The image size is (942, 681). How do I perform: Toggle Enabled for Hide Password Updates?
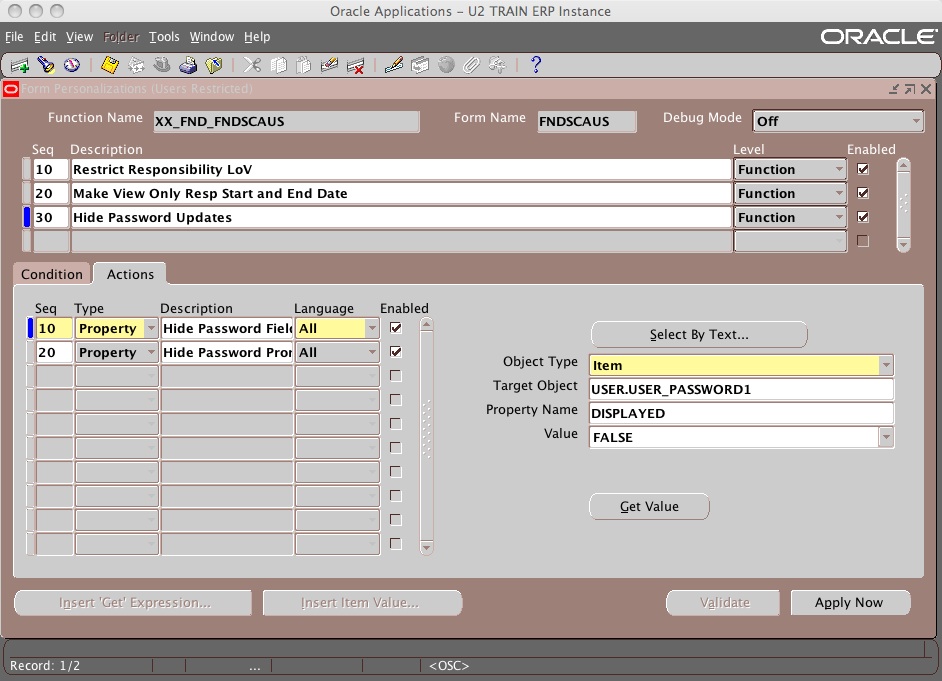click(x=863, y=217)
